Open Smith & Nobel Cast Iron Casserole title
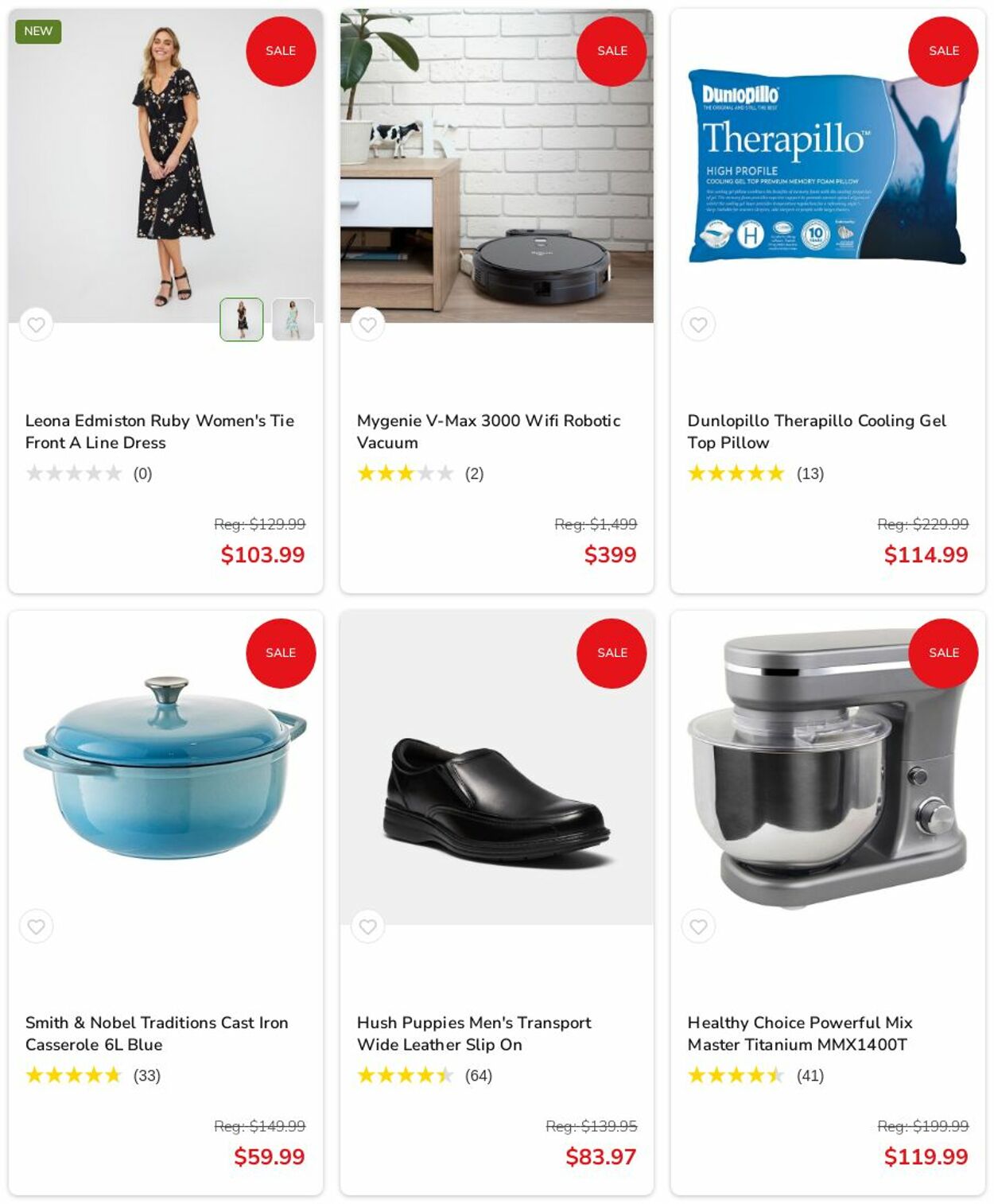 pyautogui.click(x=157, y=1034)
